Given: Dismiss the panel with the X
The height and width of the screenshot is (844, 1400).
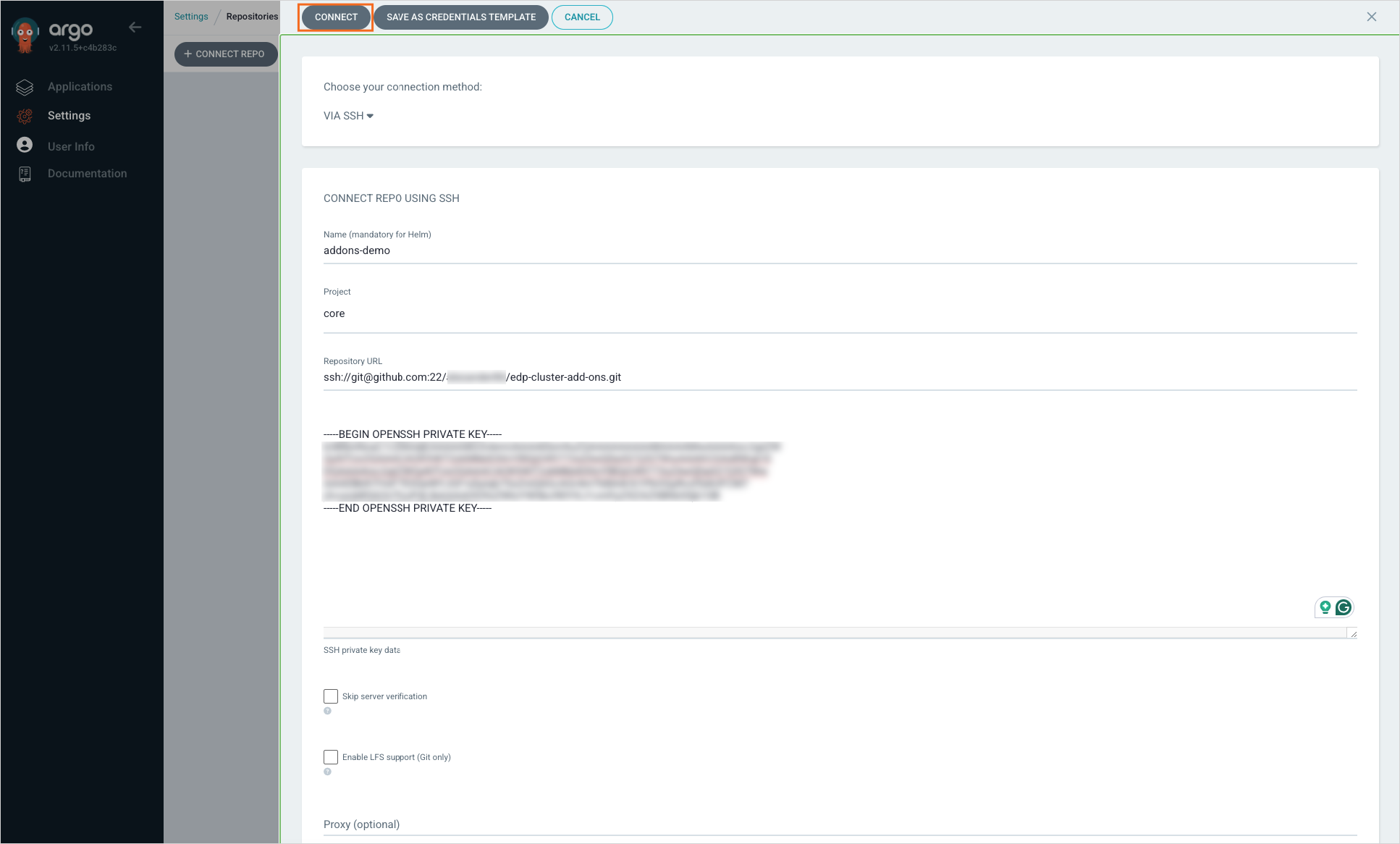Looking at the screenshot, I should [x=1372, y=16].
